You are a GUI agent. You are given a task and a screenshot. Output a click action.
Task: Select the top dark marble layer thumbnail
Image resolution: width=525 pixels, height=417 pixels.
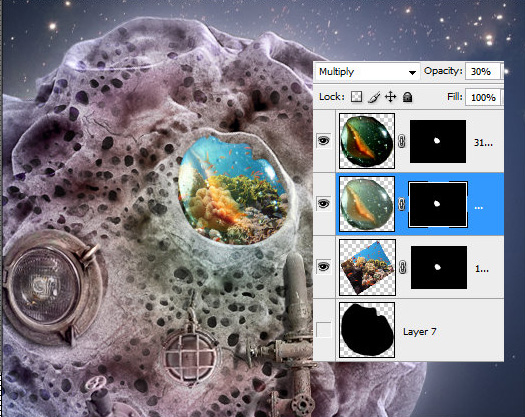pyautogui.click(x=367, y=141)
